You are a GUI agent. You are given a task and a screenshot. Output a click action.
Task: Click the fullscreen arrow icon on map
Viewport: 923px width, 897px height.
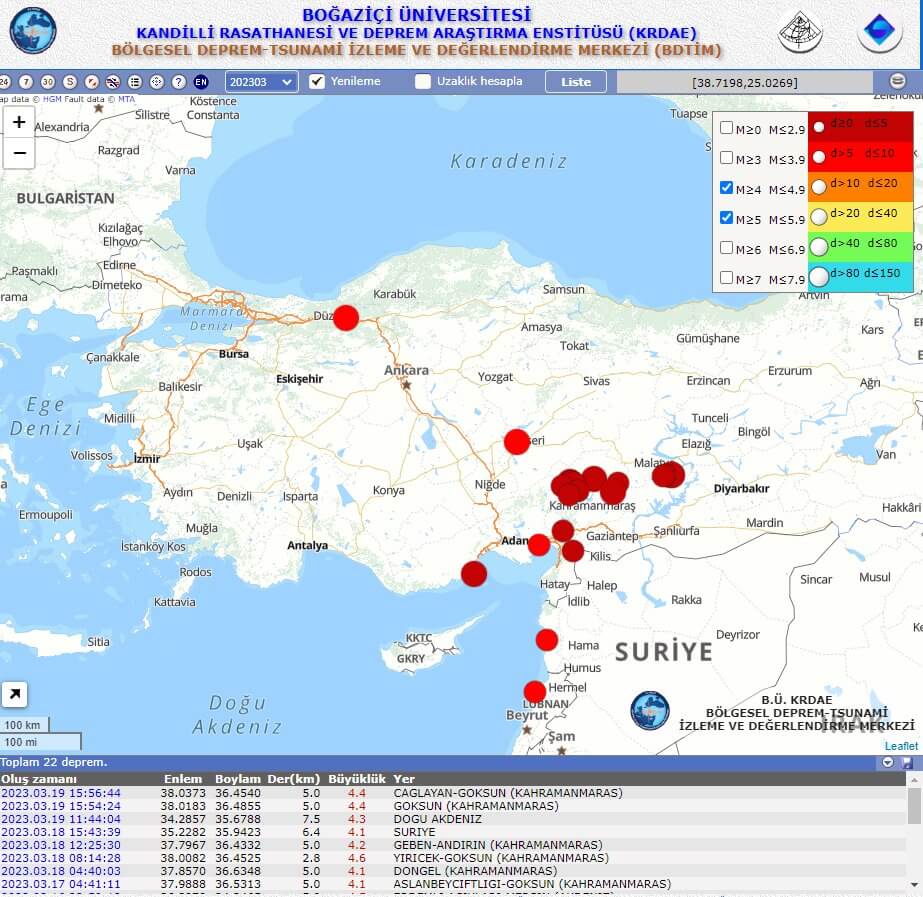click(x=15, y=695)
